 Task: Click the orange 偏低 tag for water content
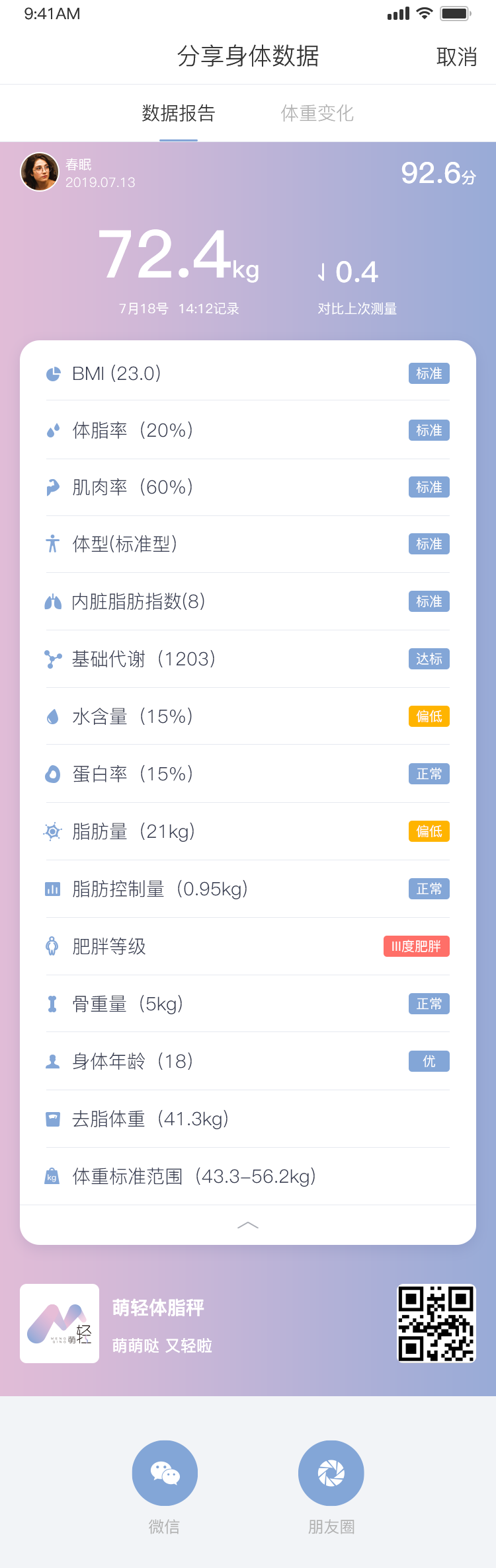click(429, 716)
